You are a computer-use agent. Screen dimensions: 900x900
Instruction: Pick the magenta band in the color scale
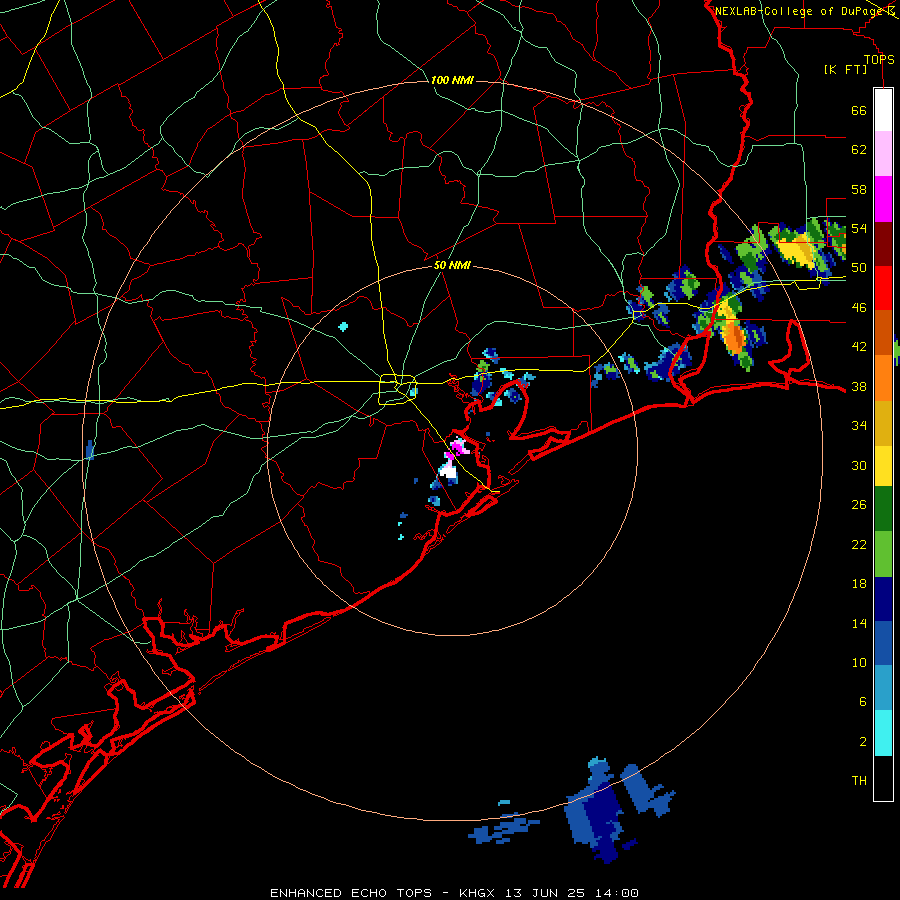pos(883,199)
